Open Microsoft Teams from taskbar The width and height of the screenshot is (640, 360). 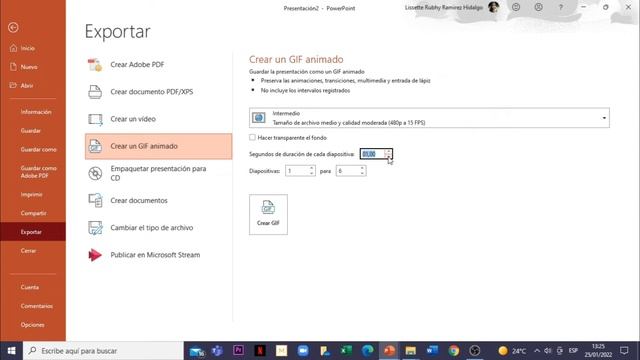tap(217, 351)
